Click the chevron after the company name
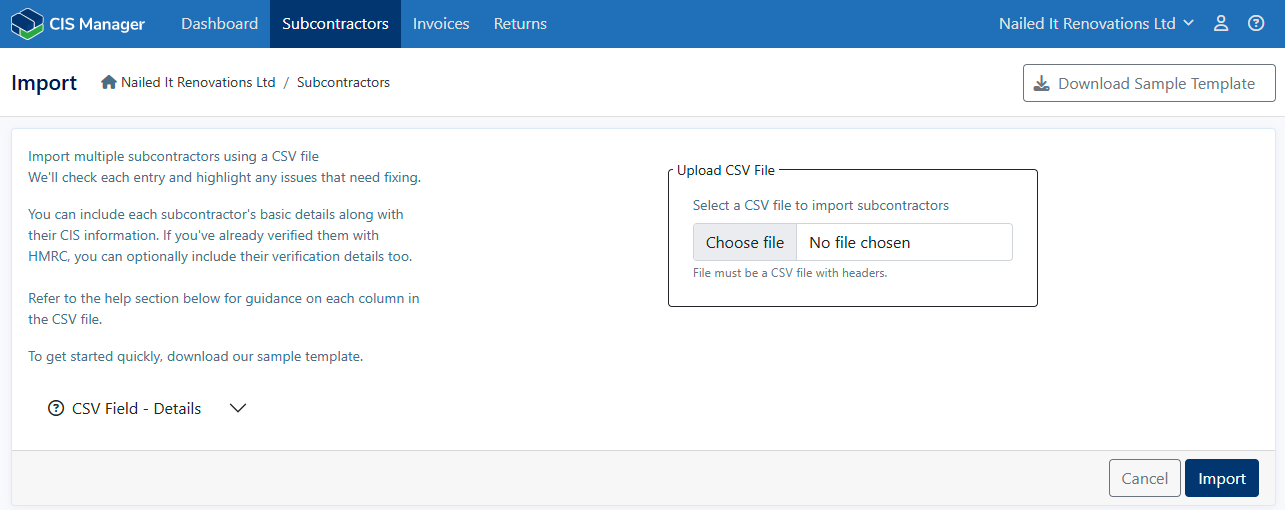This screenshot has height=510, width=1285. pyautogui.click(x=1188, y=23)
